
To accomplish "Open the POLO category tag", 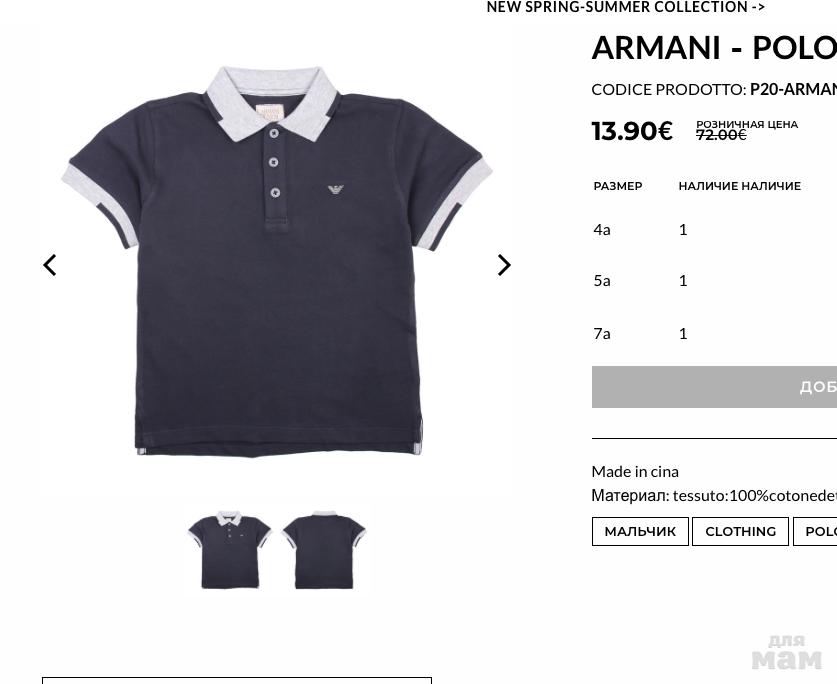I will click(x=815, y=531).
